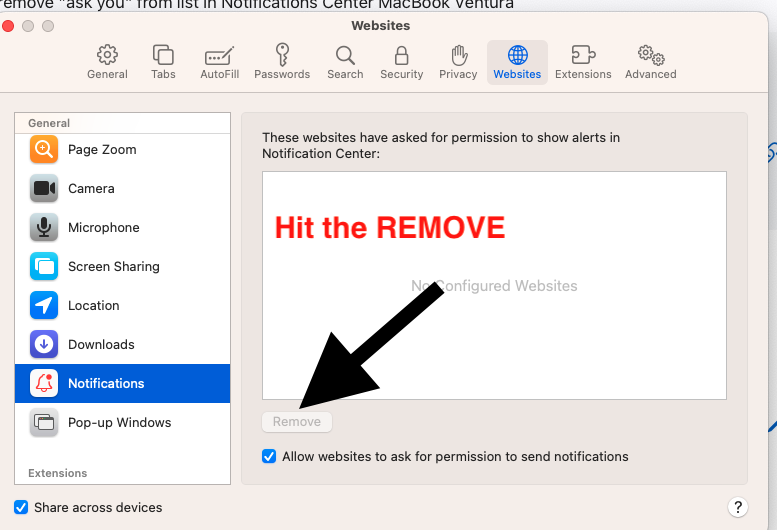Viewport: 777px width, 530px height.
Task: Close the Websites preferences window
Action: point(8,26)
